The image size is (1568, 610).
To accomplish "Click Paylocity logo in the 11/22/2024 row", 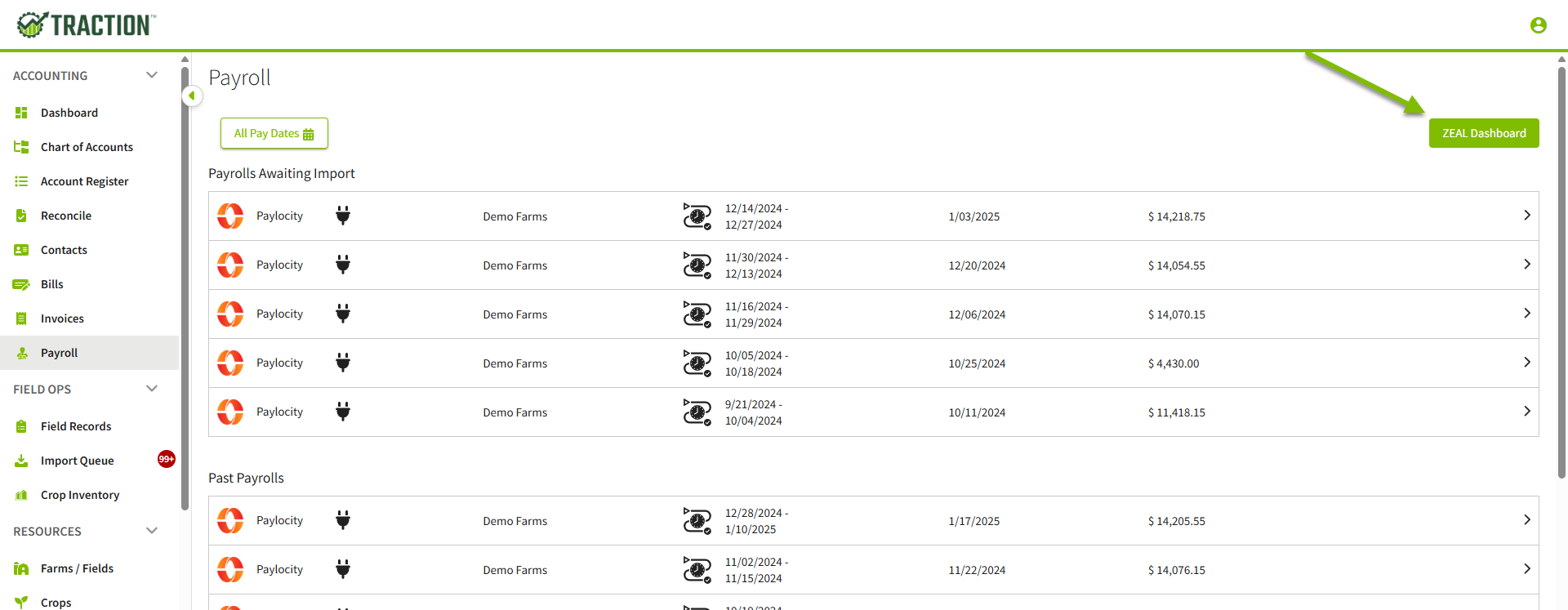I will coord(230,569).
